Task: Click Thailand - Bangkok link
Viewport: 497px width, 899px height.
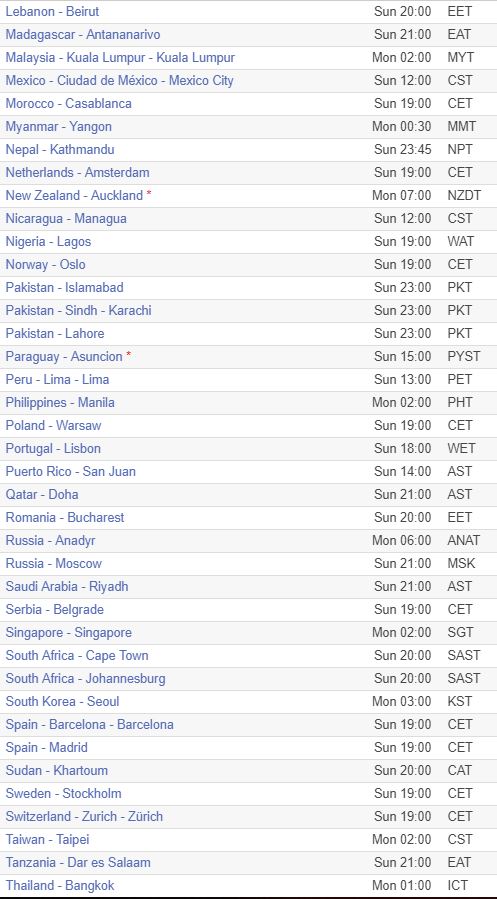Action: [x=60, y=885]
